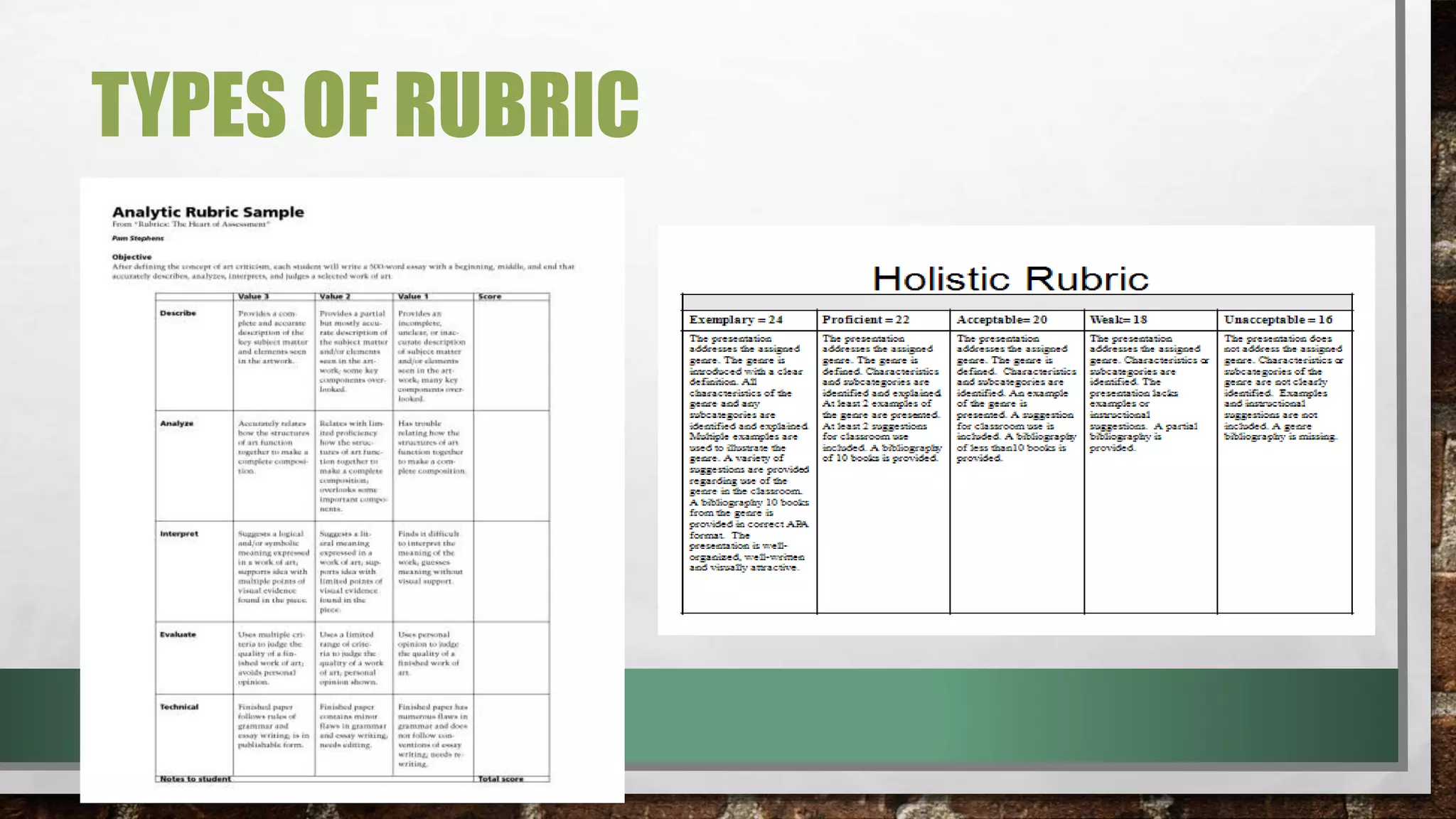This screenshot has height=819, width=1456.
Task: Click the 'Interpret' row label
Action: point(178,533)
